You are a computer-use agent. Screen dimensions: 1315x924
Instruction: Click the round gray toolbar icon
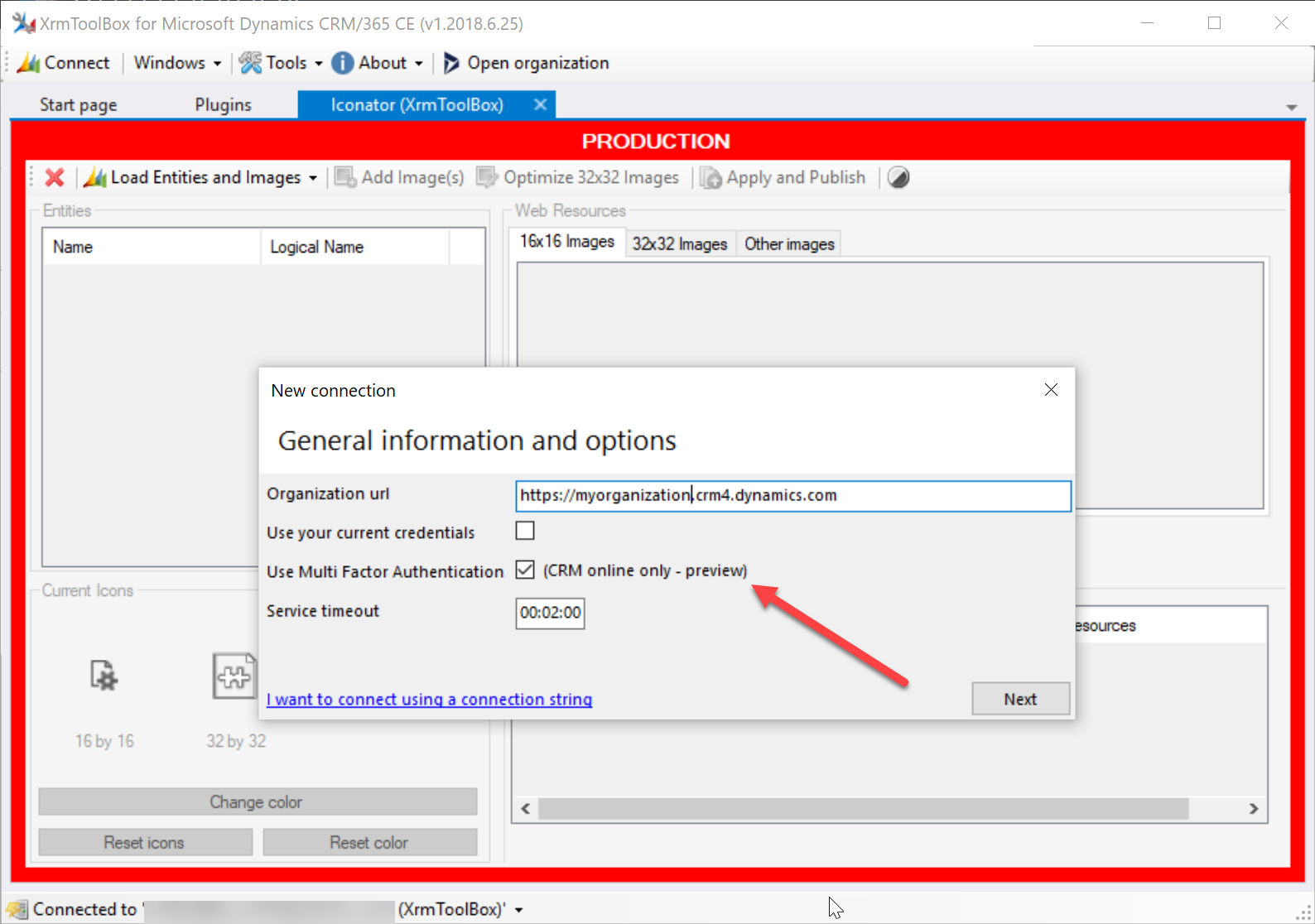pyautogui.click(x=898, y=177)
